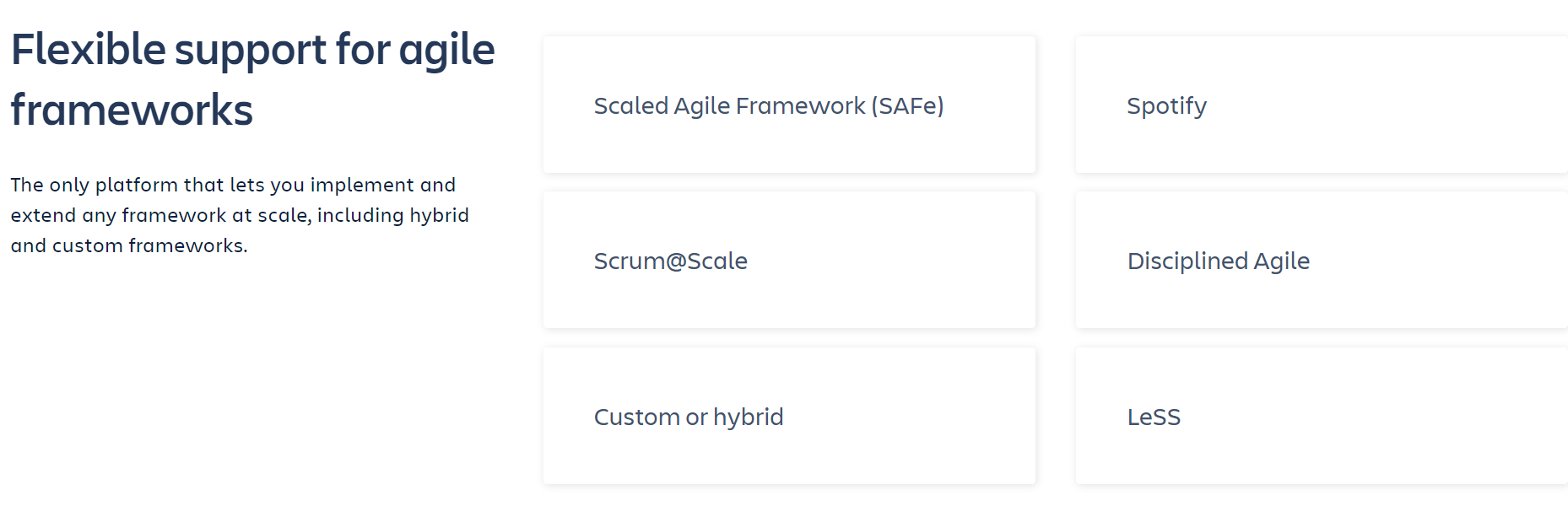View SAFe framework details
This screenshot has width=1568, height=517.
789,105
